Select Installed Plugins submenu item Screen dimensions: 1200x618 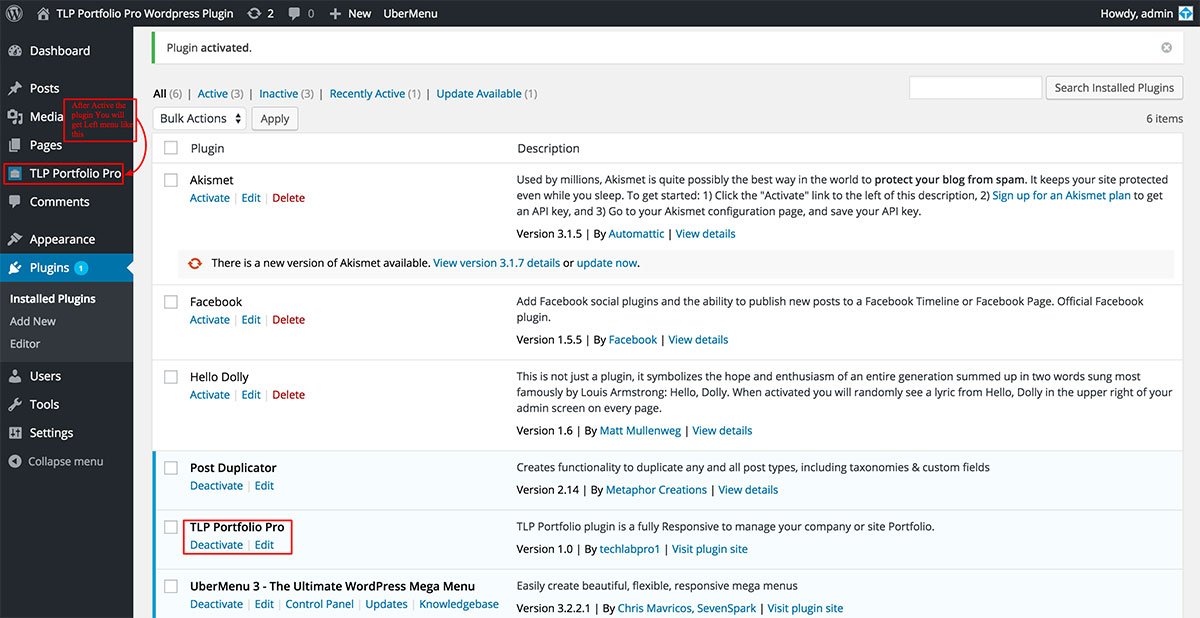pos(53,298)
